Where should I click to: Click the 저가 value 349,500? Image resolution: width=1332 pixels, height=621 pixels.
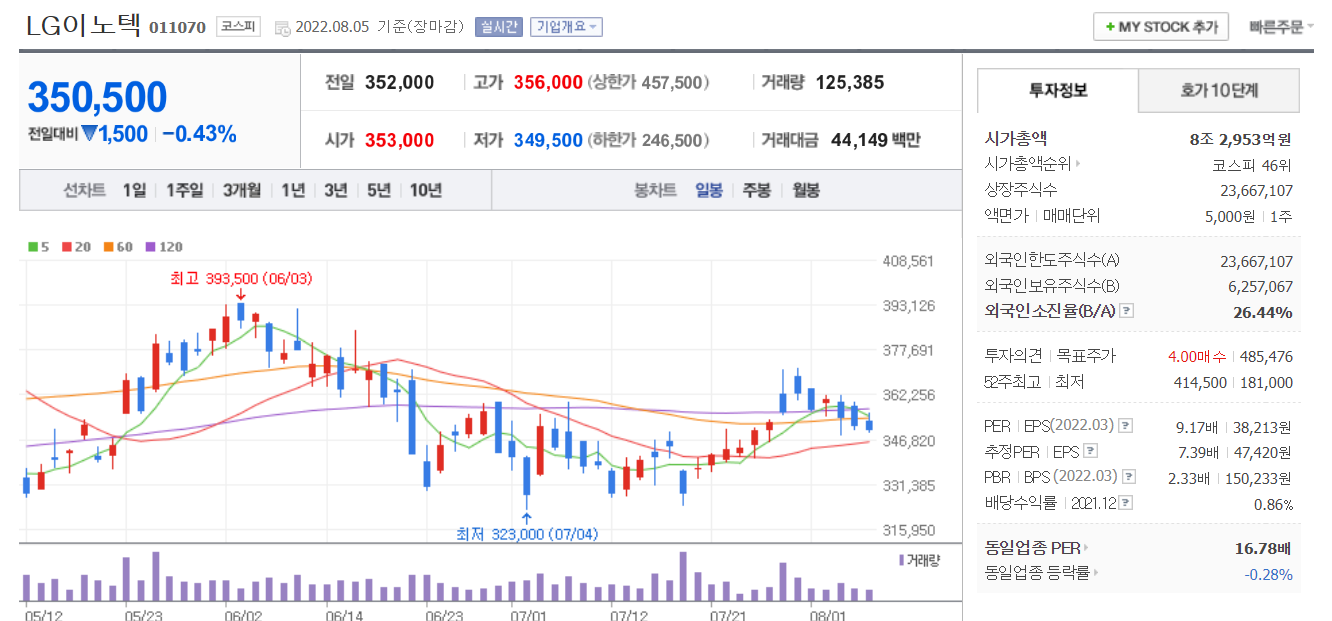pyautogui.click(x=548, y=141)
